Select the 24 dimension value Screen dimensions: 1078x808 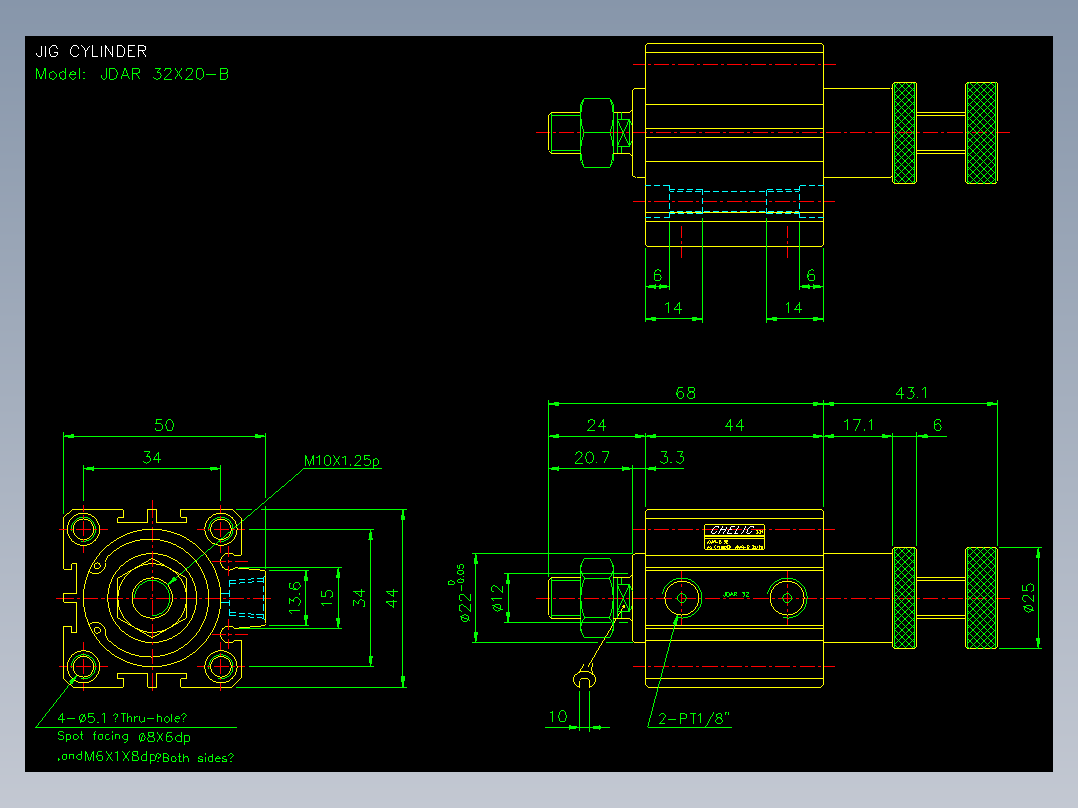click(596, 425)
